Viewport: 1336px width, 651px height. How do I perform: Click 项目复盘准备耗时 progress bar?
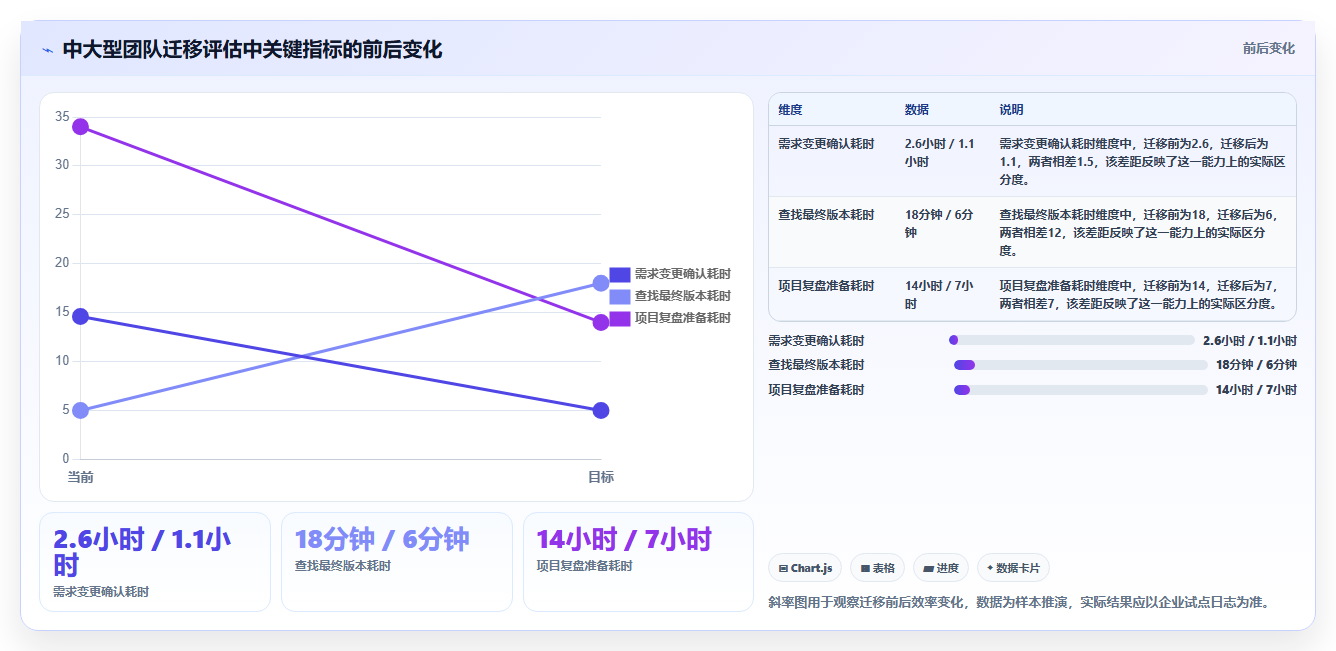[x=1081, y=390]
